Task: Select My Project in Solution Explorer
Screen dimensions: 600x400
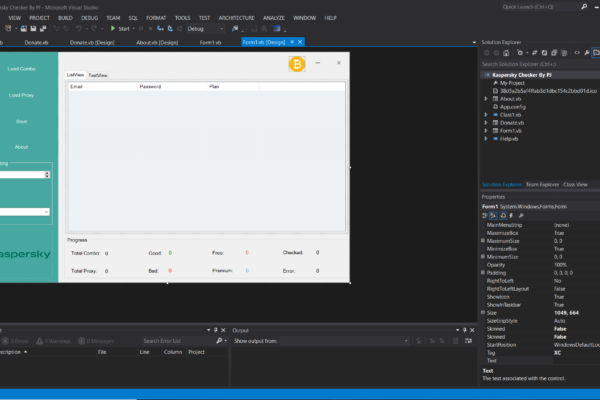Action: (x=512, y=83)
